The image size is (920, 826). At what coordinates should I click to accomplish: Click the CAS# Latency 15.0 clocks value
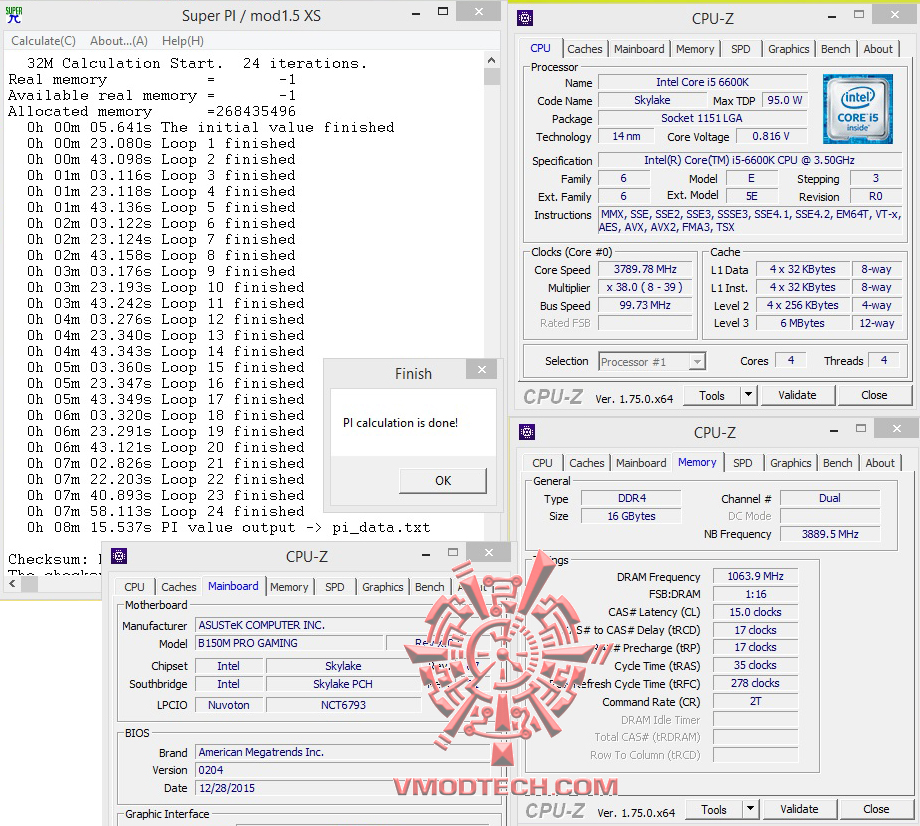pyautogui.click(x=755, y=612)
